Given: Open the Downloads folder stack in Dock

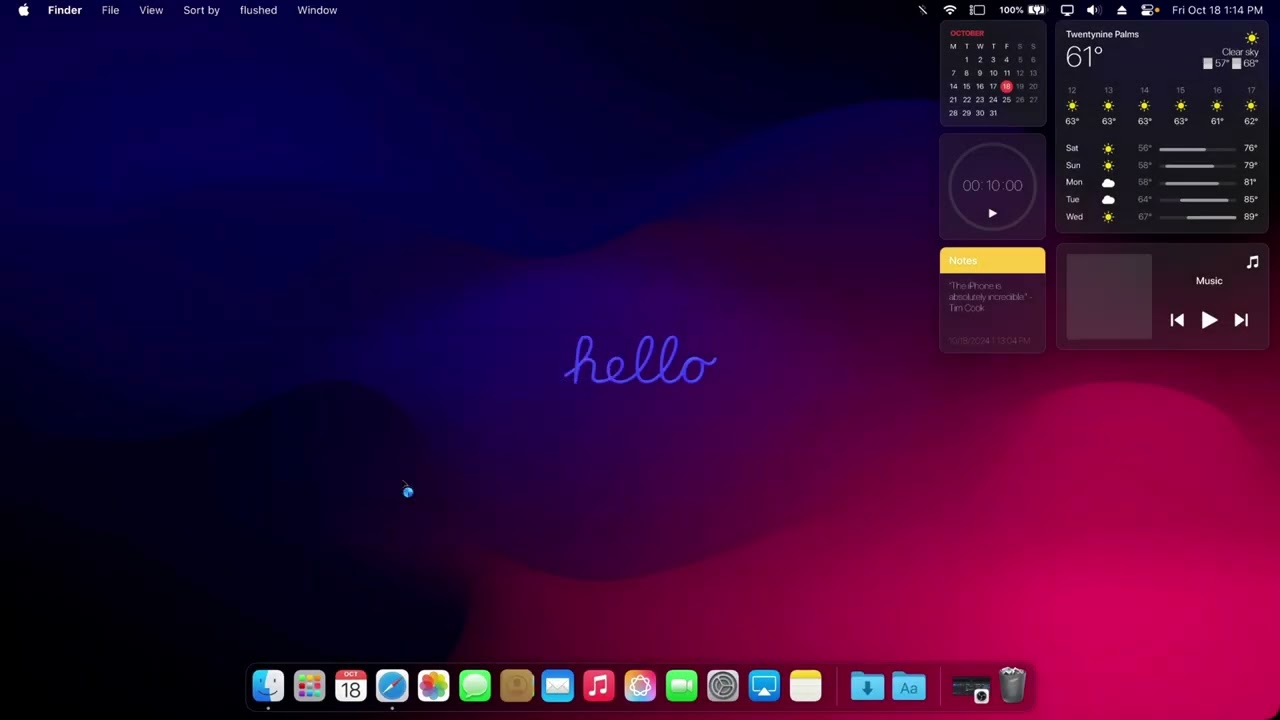Looking at the screenshot, I should 867,686.
